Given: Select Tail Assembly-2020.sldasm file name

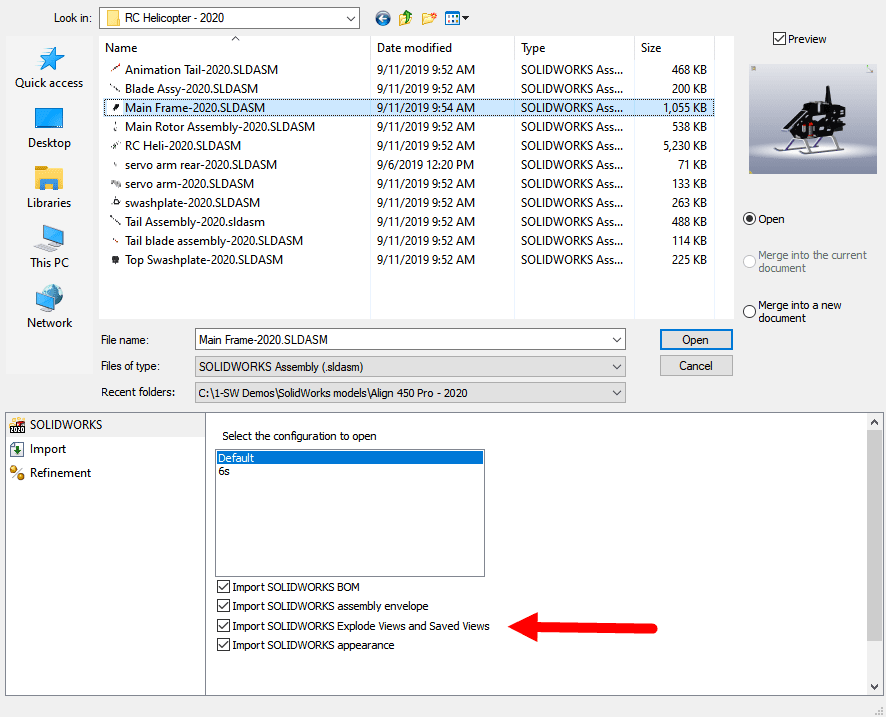Looking at the screenshot, I should pyautogui.click(x=195, y=221).
